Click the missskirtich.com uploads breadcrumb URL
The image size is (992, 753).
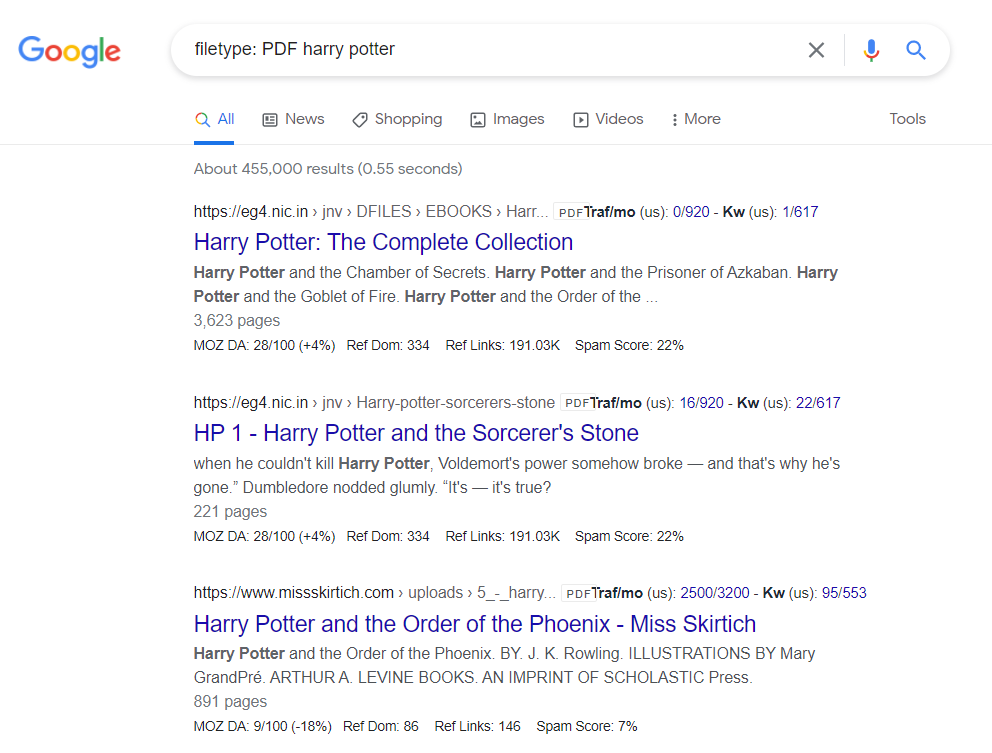coord(375,592)
